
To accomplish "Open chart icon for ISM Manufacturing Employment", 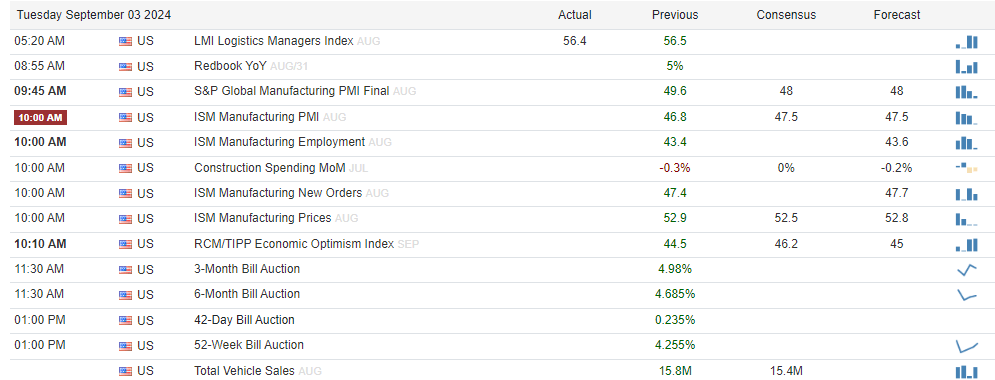I will [966, 143].
